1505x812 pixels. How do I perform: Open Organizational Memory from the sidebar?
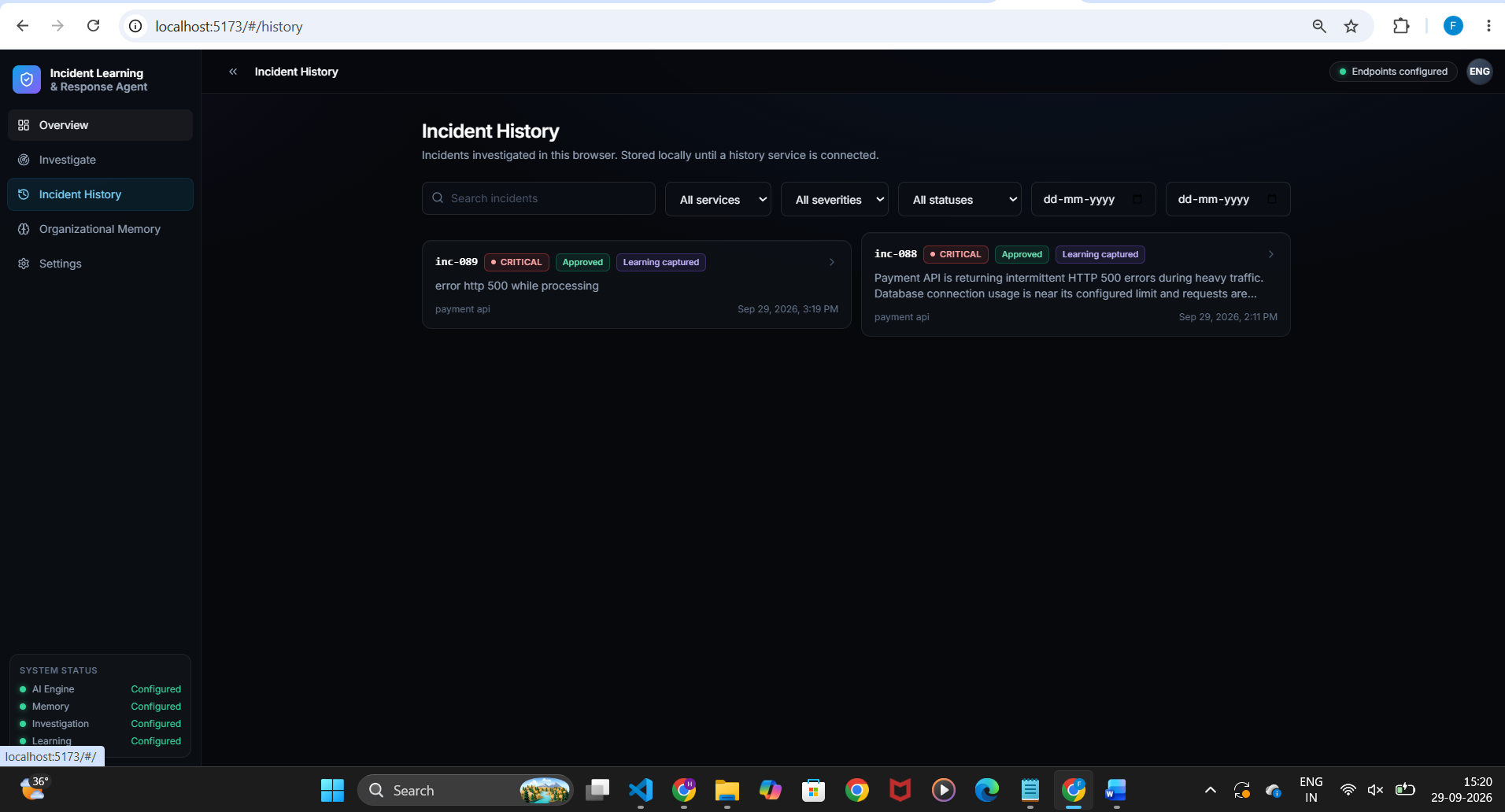(100, 229)
